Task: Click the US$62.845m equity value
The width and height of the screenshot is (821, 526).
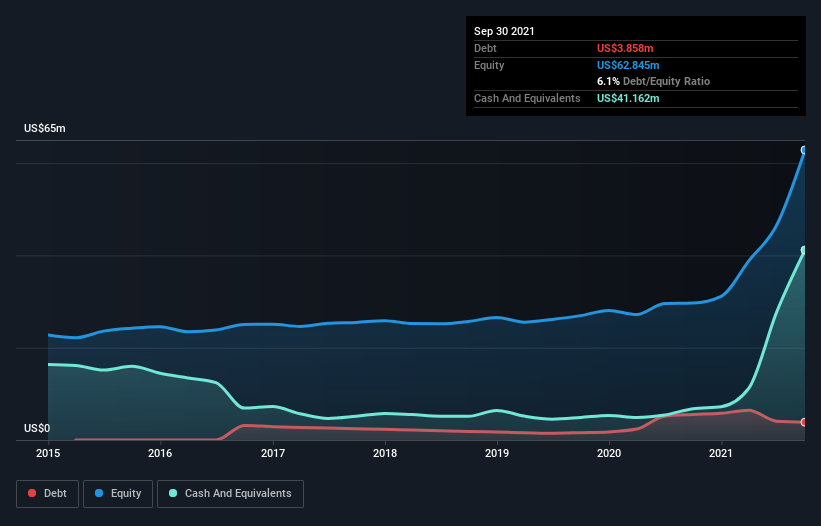Action: [x=628, y=65]
